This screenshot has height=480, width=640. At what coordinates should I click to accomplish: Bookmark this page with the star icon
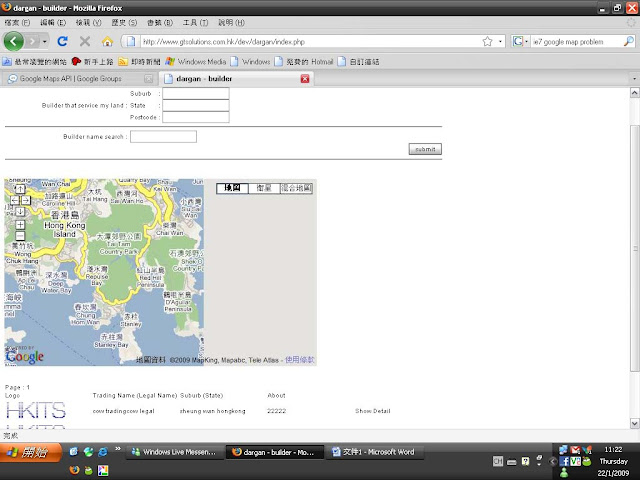[487, 42]
